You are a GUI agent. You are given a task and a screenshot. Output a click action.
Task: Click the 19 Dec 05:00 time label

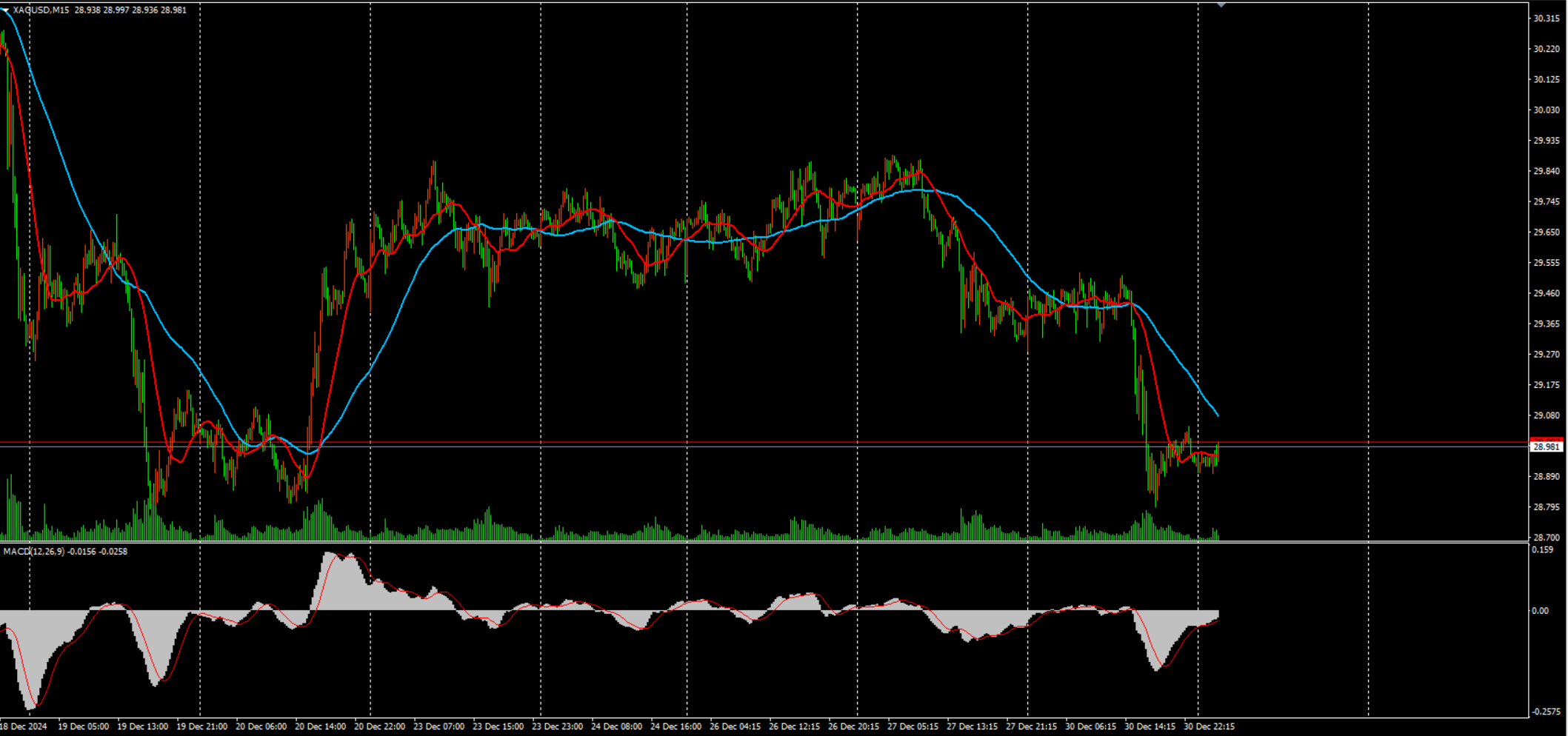83,726
